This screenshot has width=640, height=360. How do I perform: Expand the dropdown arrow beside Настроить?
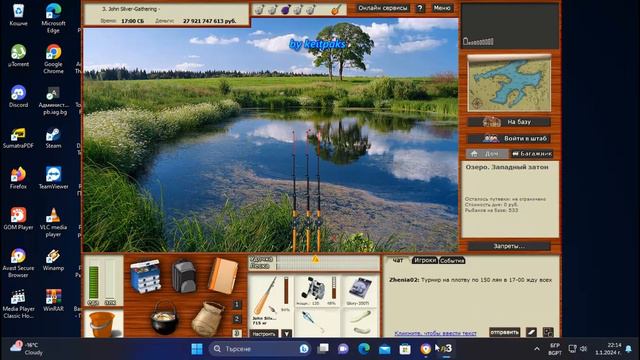click(287, 333)
